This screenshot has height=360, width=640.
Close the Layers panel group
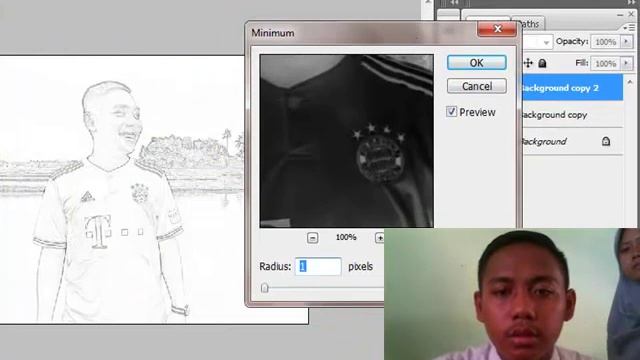point(631,14)
